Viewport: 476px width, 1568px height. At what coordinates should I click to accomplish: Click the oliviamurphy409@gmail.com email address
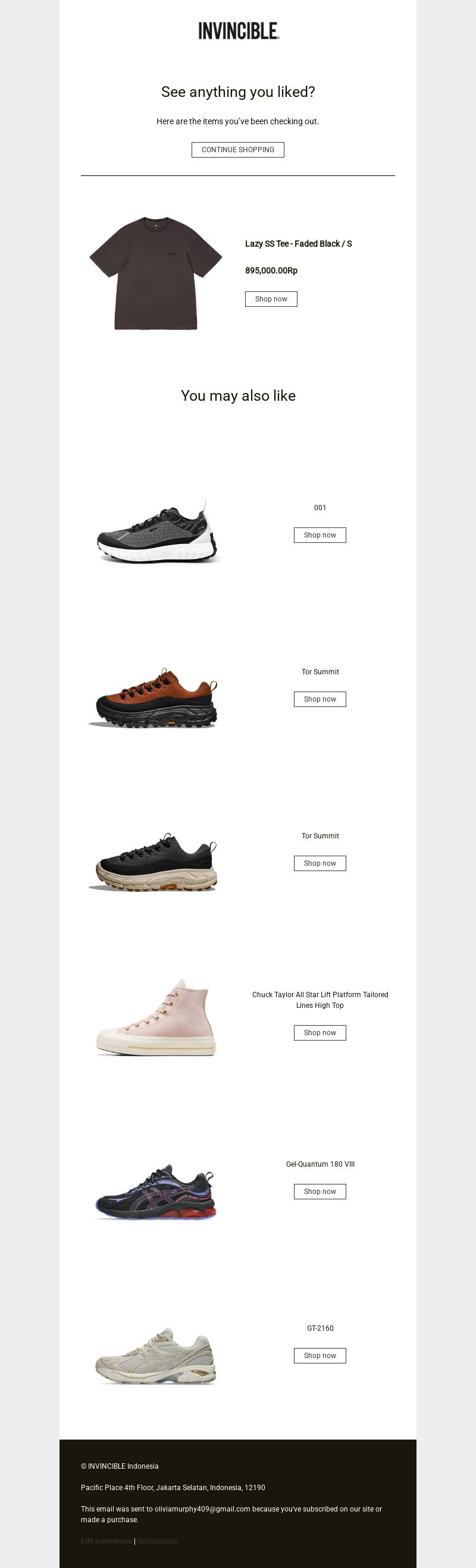[202, 1509]
